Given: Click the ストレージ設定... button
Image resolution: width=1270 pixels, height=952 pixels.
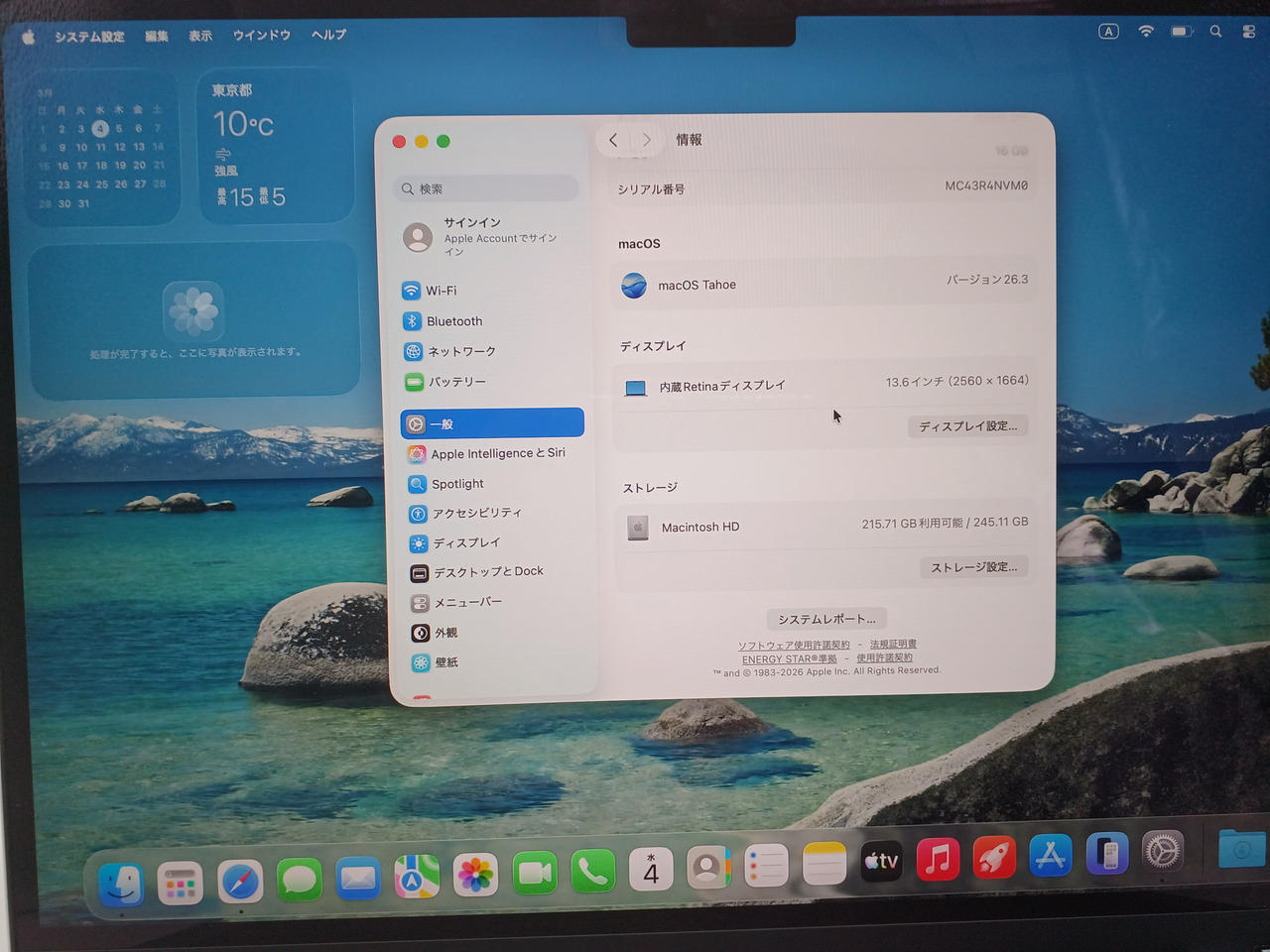Looking at the screenshot, I should (973, 567).
